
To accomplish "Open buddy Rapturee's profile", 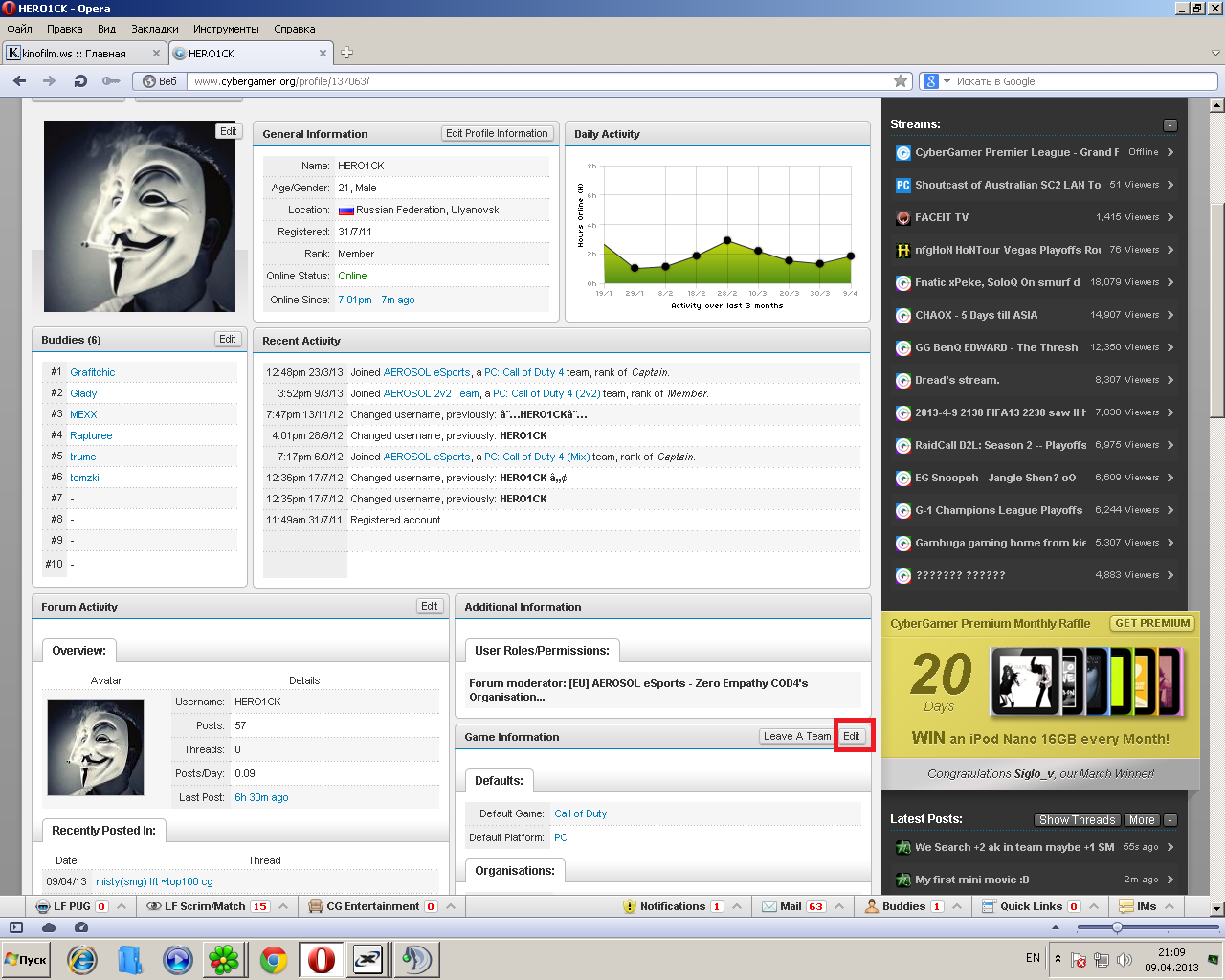I will pyautogui.click(x=91, y=435).
